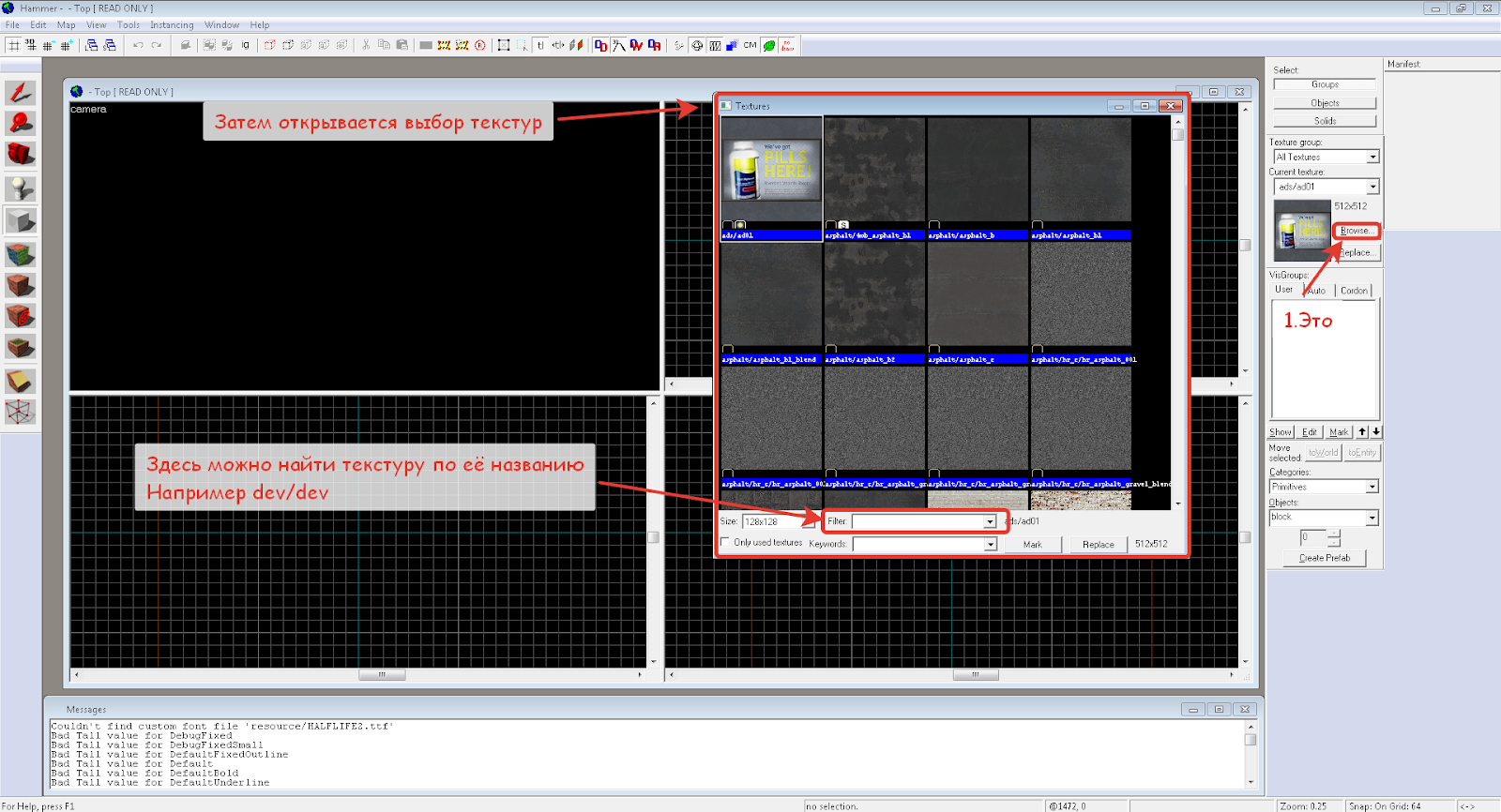The height and width of the screenshot is (812, 1501).
Task: Open Toggle Texture Application tool
Action: (21, 254)
